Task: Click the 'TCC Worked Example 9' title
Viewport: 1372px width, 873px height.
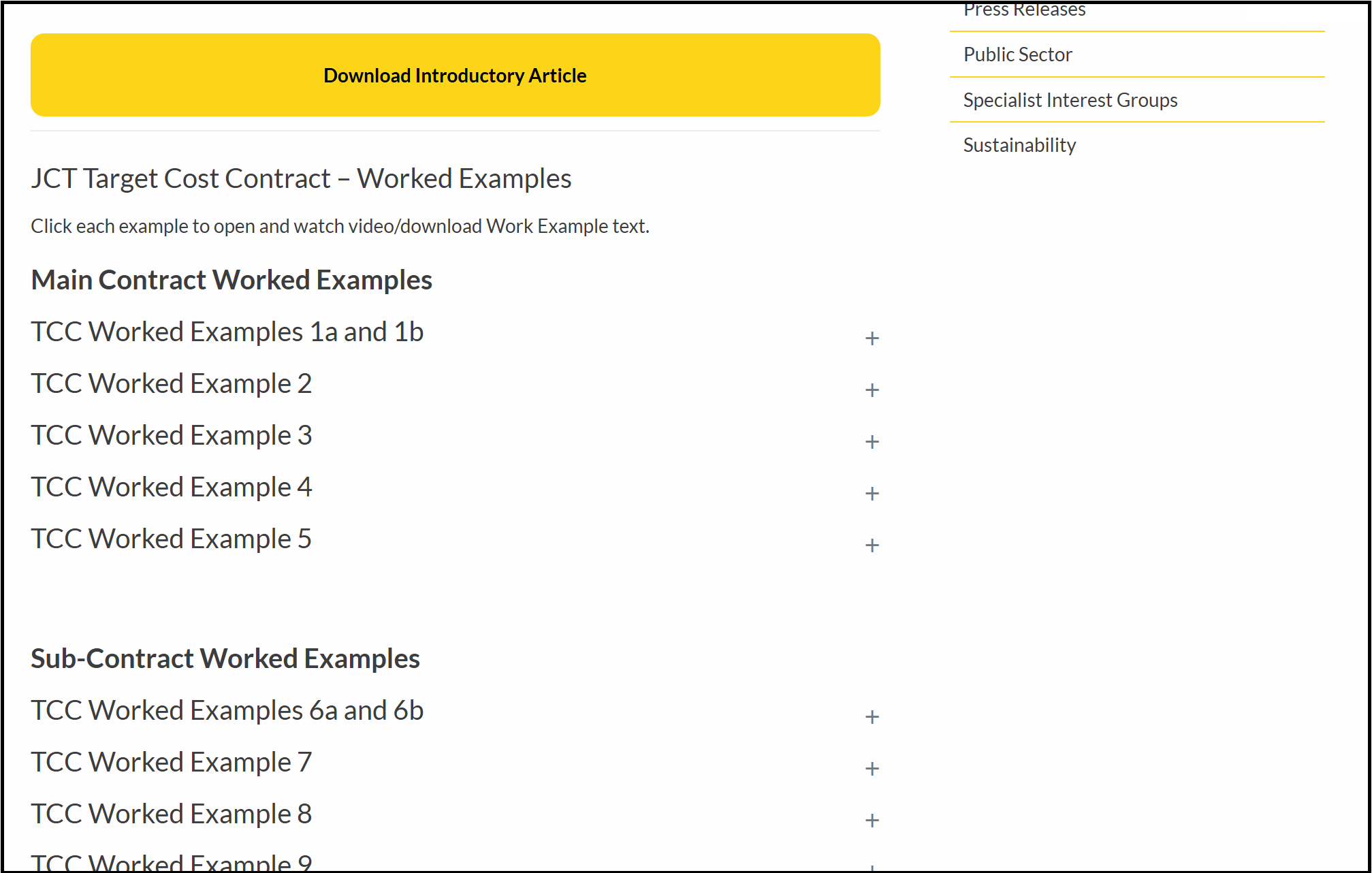Action: tap(172, 862)
